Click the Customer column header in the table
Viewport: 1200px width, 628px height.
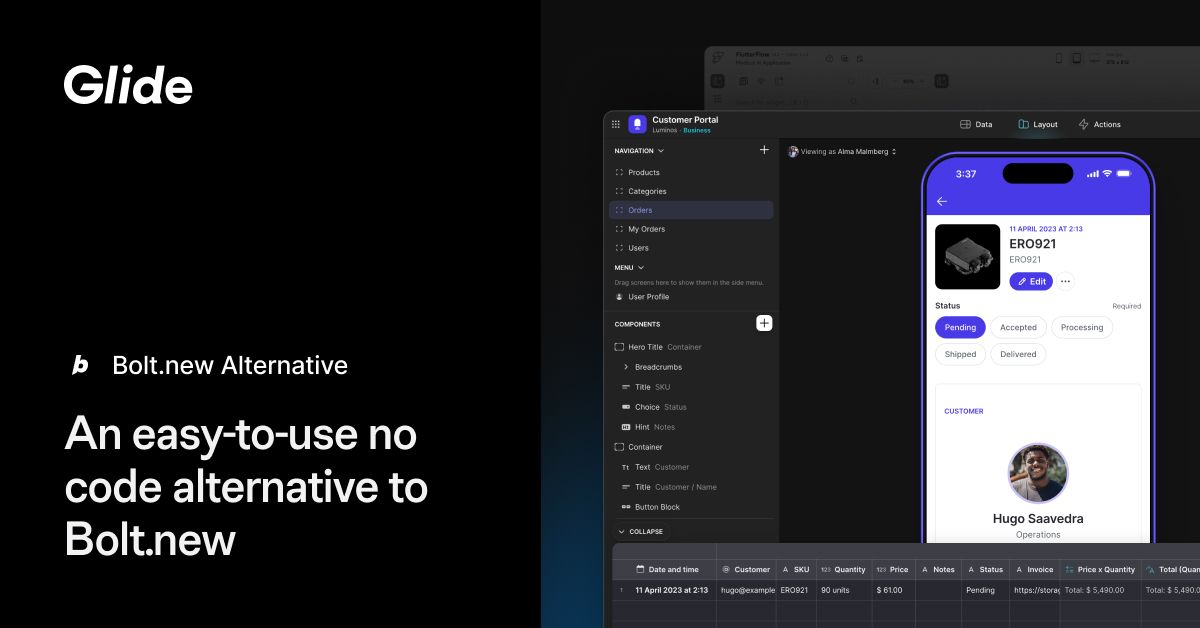click(x=745, y=569)
